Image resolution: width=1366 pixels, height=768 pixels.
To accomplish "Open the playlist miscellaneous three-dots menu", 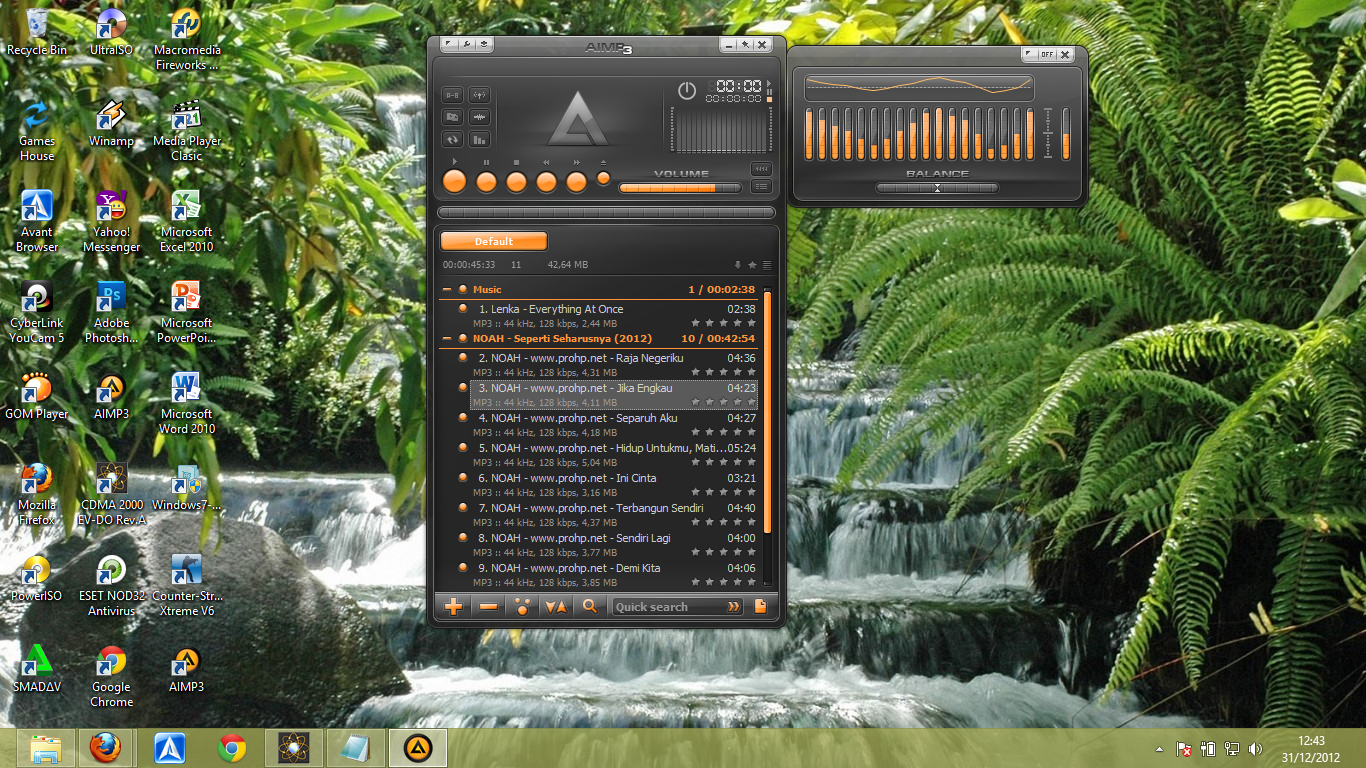I will point(521,606).
